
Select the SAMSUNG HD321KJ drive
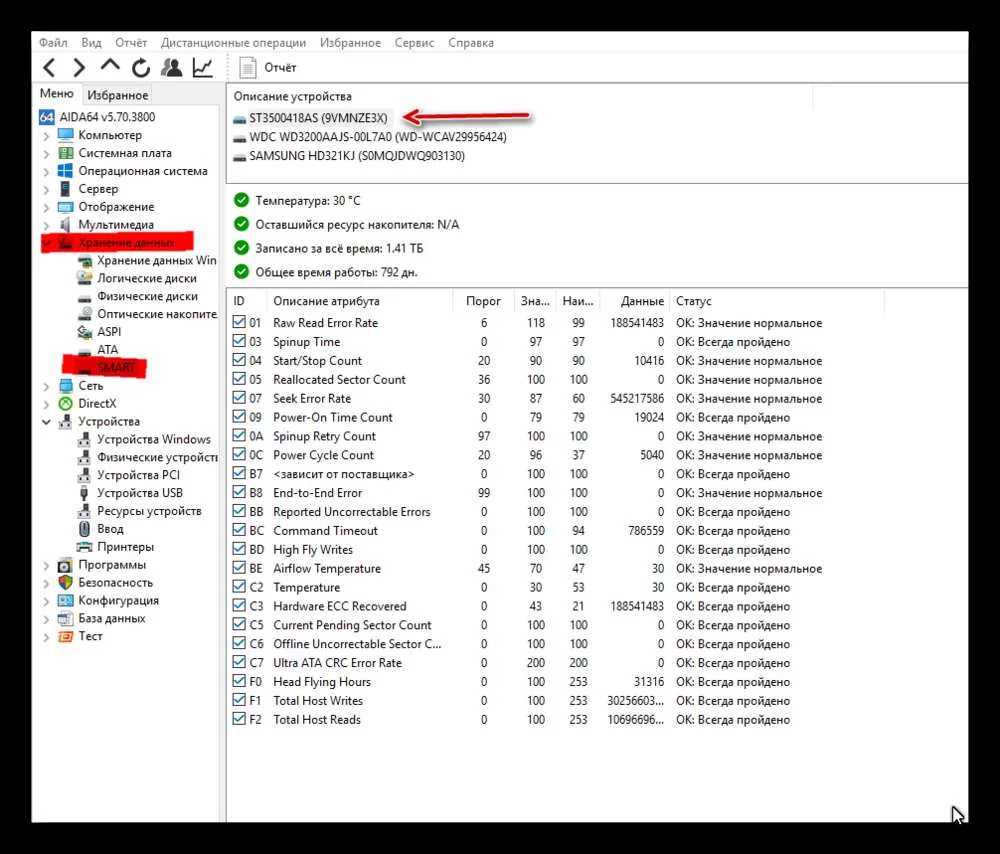[349, 156]
